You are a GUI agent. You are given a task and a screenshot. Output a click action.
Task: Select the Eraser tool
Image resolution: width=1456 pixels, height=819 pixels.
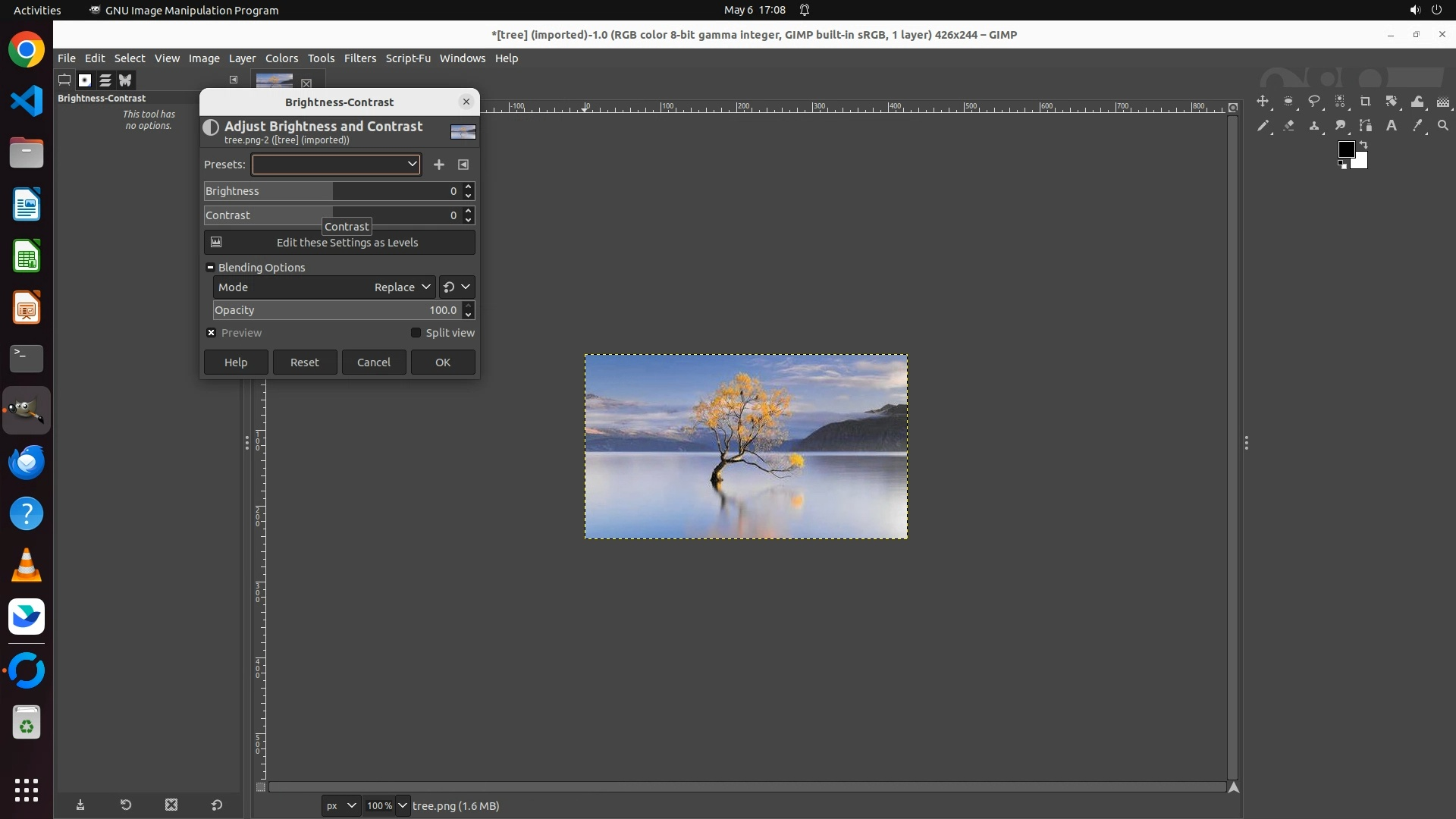click(x=1288, y=126)
